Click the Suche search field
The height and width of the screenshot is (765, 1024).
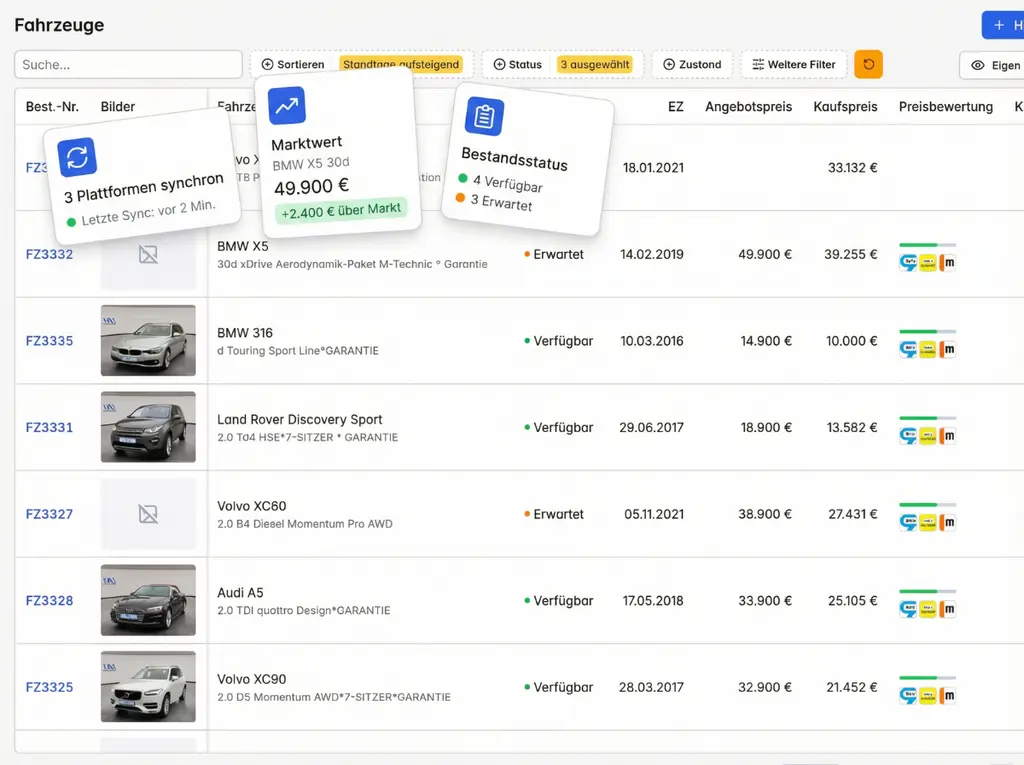coord(128,65)
